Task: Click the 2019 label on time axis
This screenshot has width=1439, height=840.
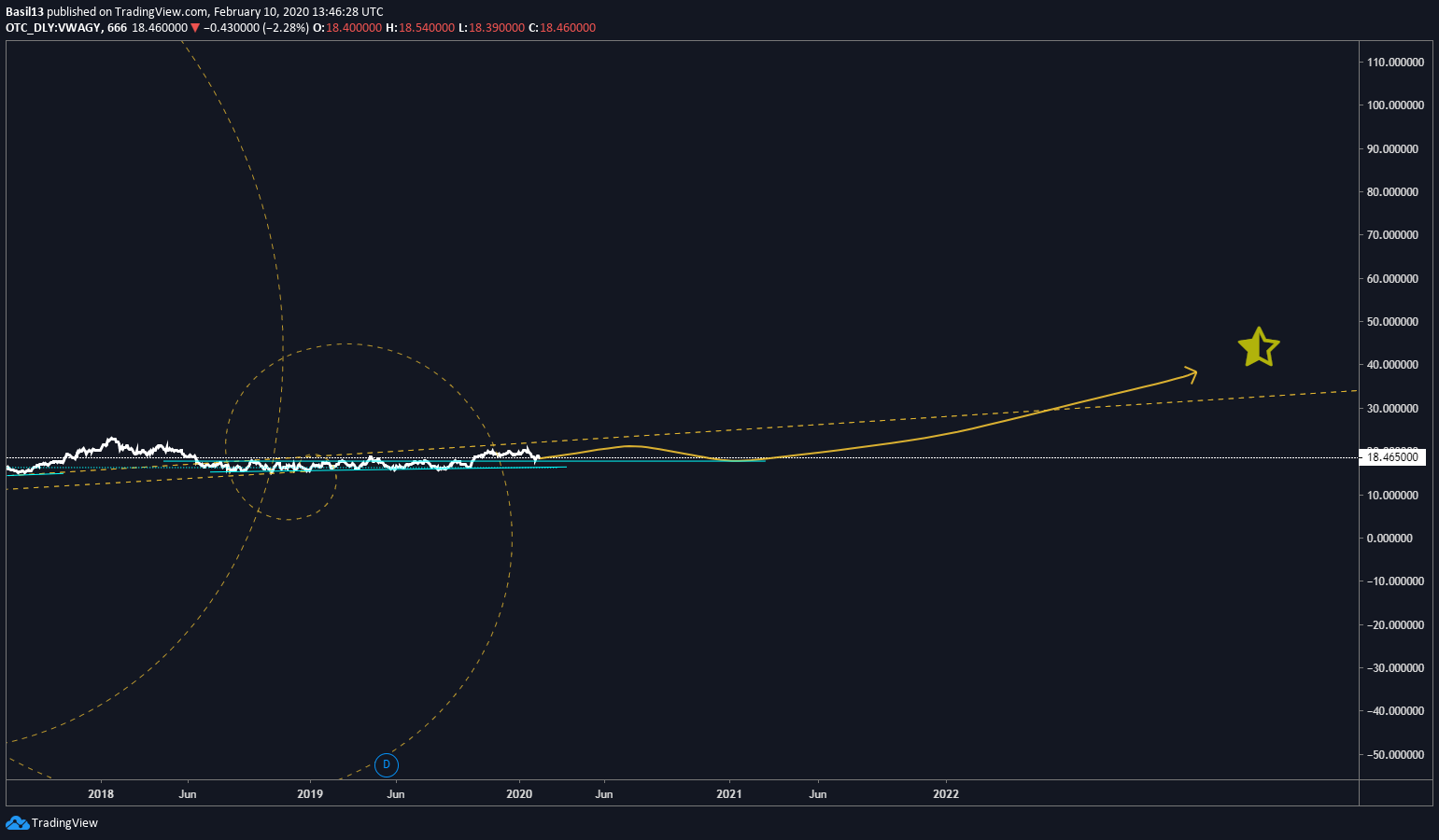Action: pos(310,794)
